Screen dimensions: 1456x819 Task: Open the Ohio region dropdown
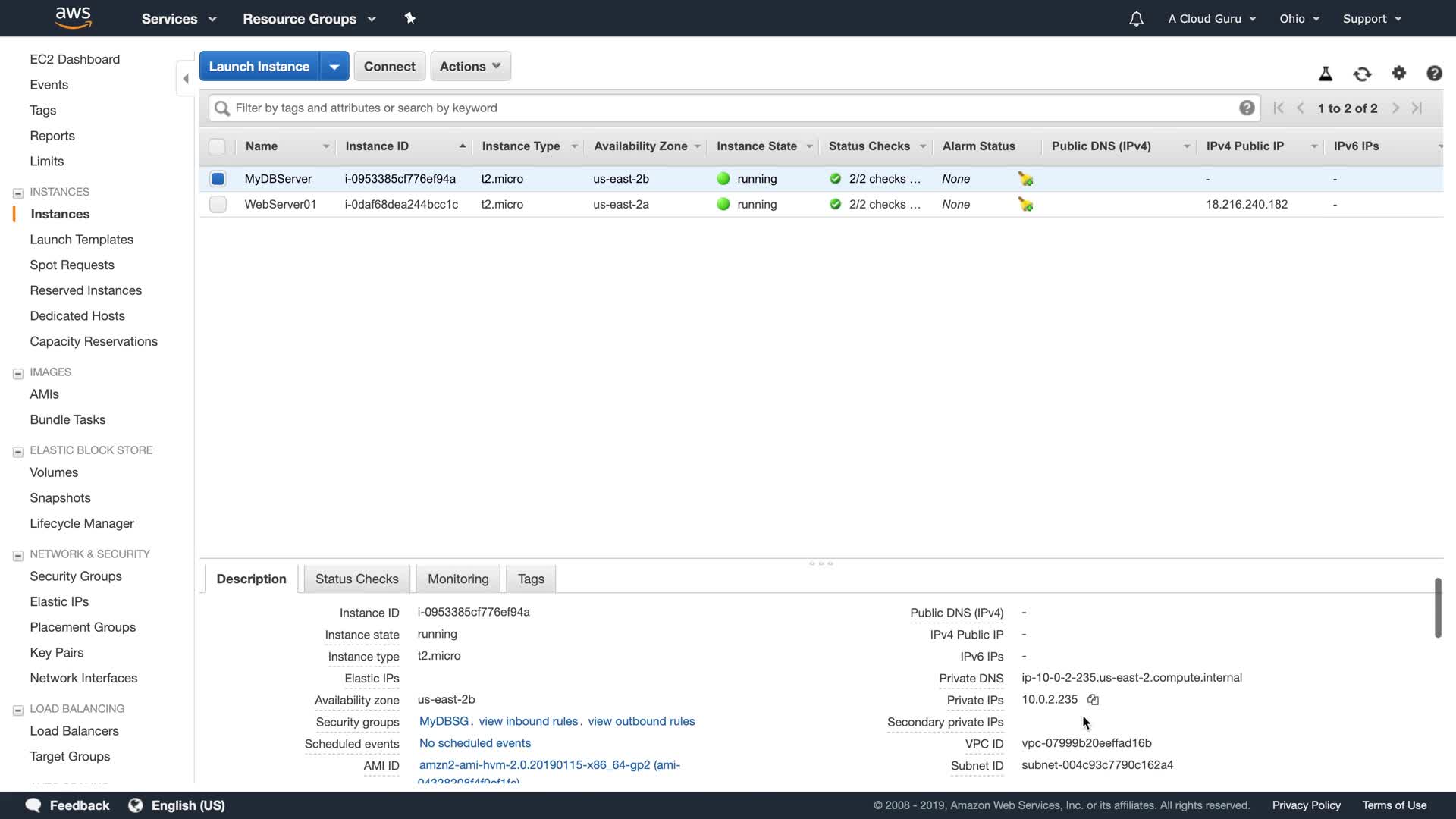(1299, 19)
